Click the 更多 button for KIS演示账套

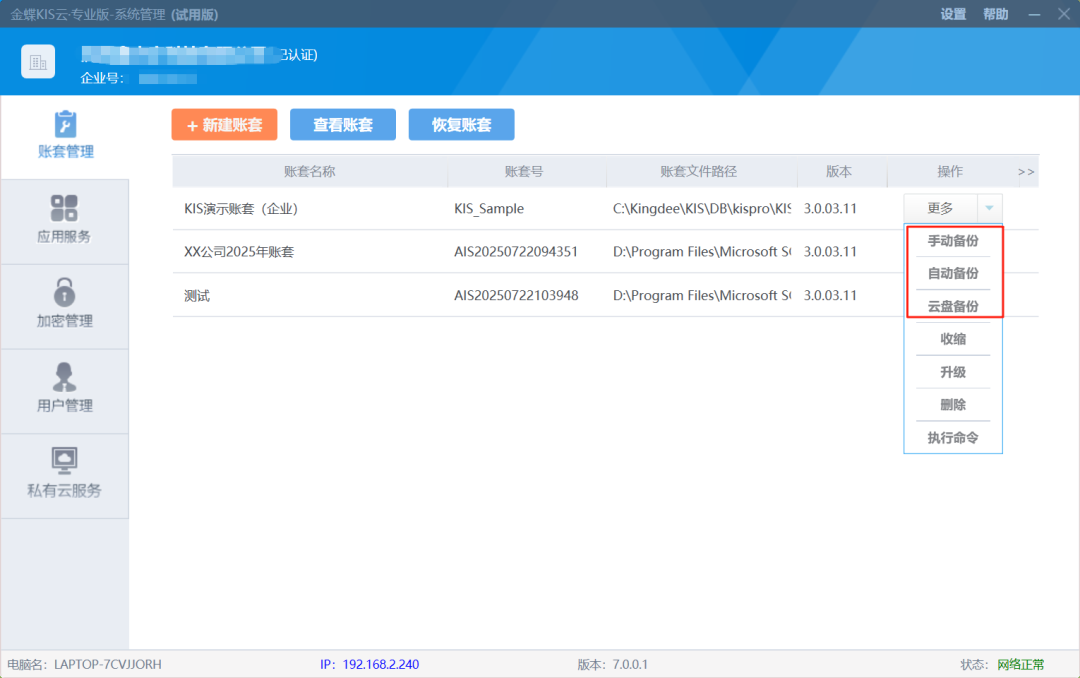coord(940,208)
